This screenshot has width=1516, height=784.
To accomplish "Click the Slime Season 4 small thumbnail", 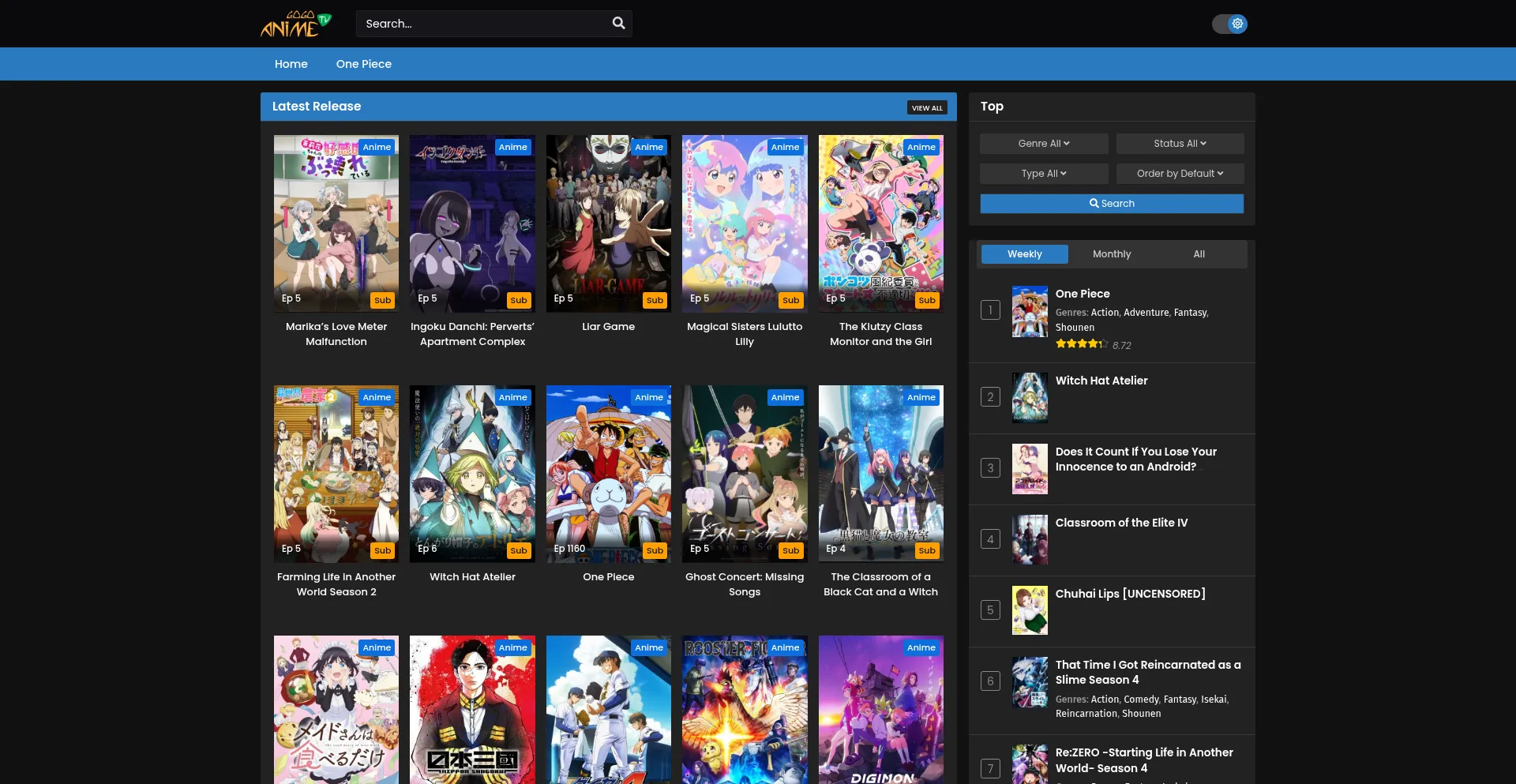I will tap(1030, 682).
